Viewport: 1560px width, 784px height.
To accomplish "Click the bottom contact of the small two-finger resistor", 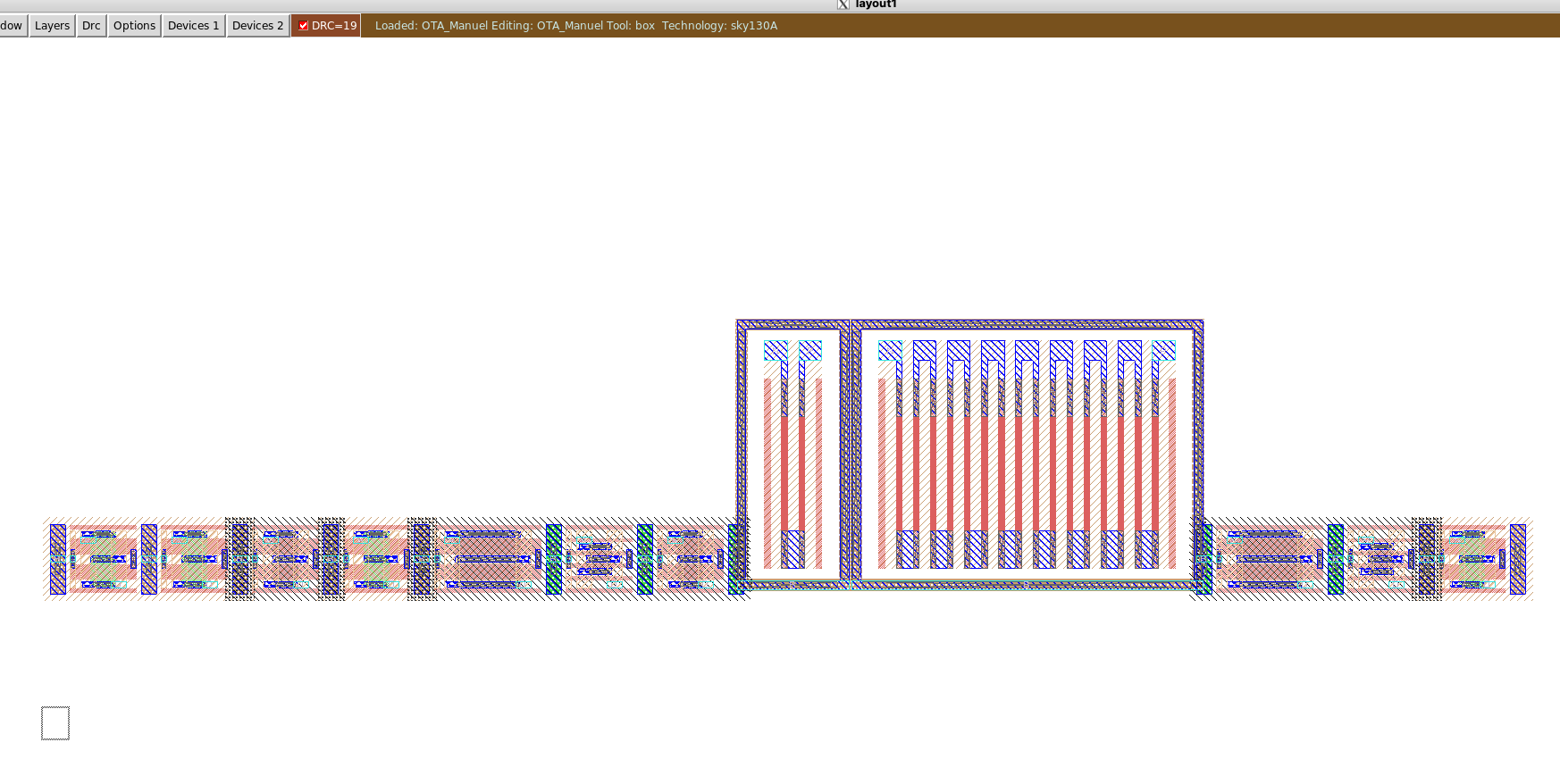I will [x=793, y=549].
